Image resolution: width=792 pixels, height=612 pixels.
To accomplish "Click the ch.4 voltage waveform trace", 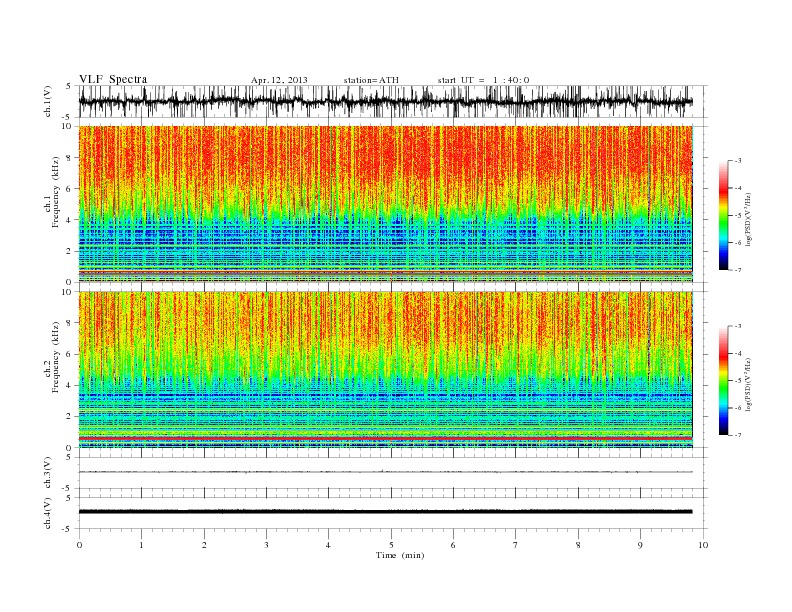I will [385, 512].
